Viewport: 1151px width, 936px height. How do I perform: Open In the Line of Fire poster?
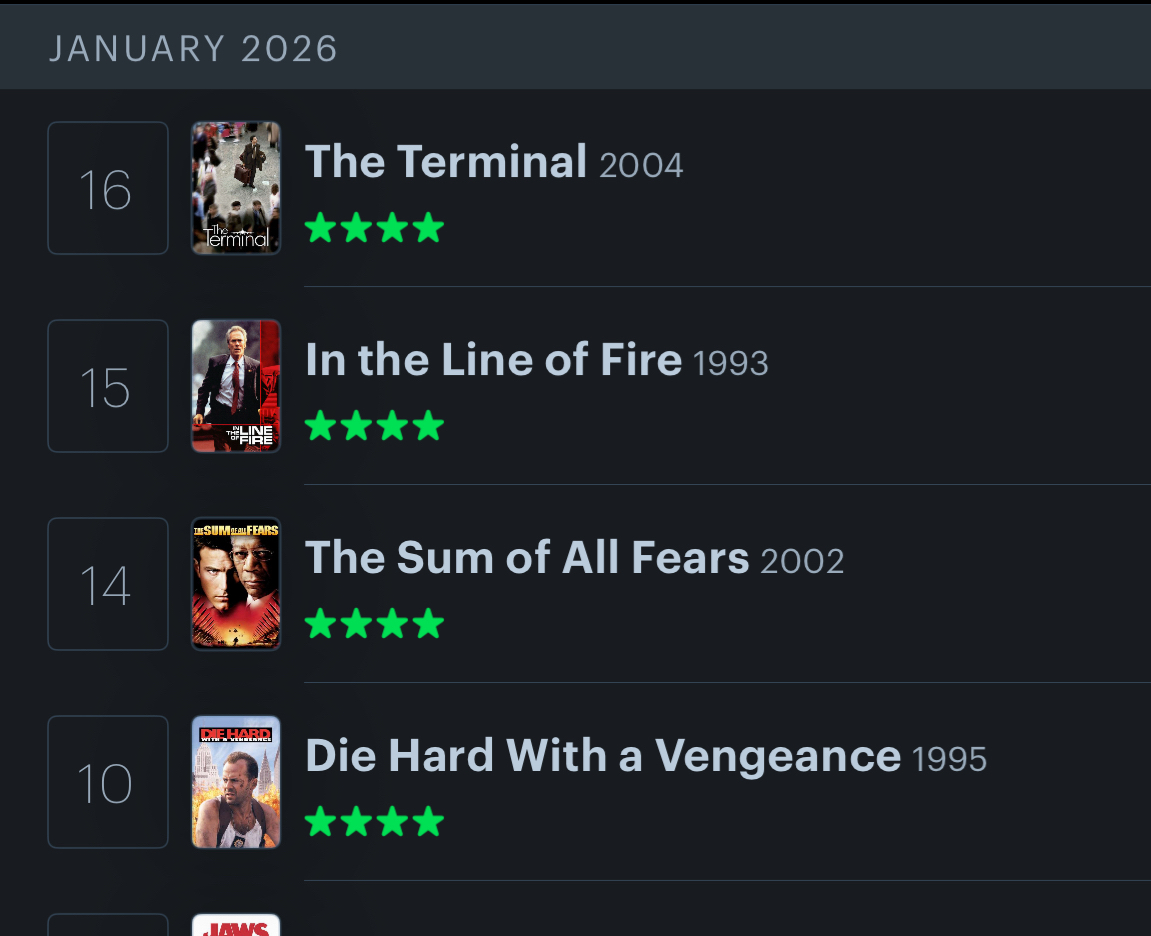point(236,386)
